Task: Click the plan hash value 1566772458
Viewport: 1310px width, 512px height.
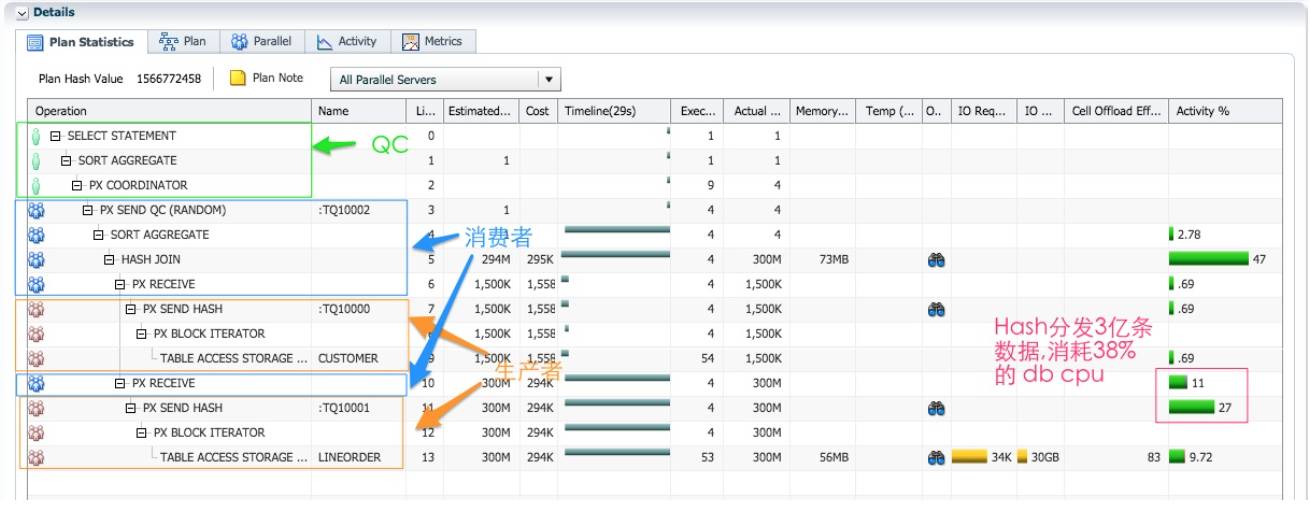Action: coord(168,79)
